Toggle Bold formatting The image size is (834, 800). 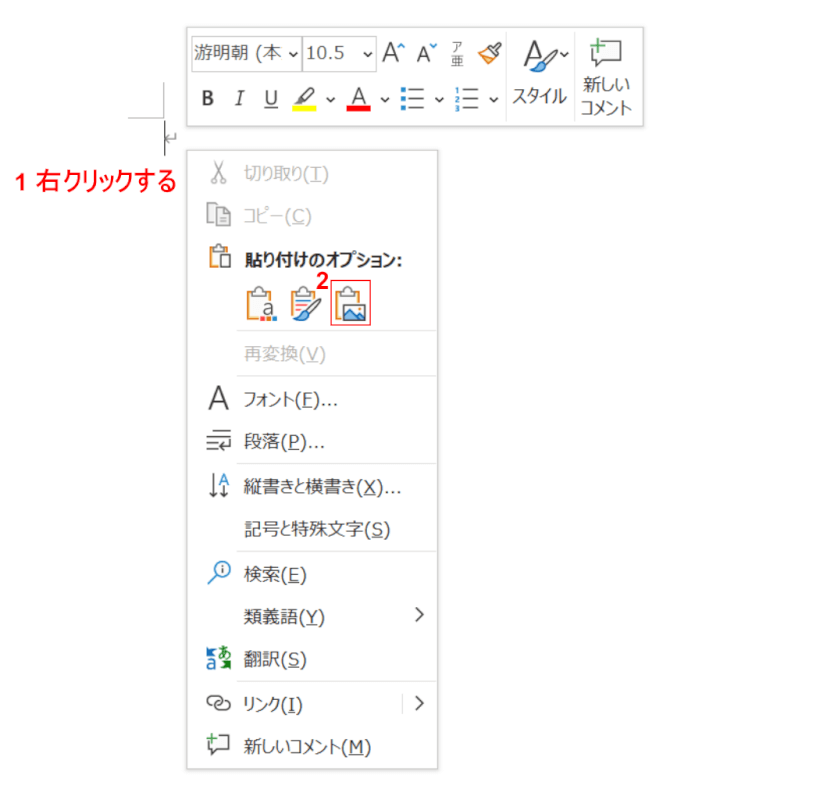pyautogui.click(x=208, y=99)
